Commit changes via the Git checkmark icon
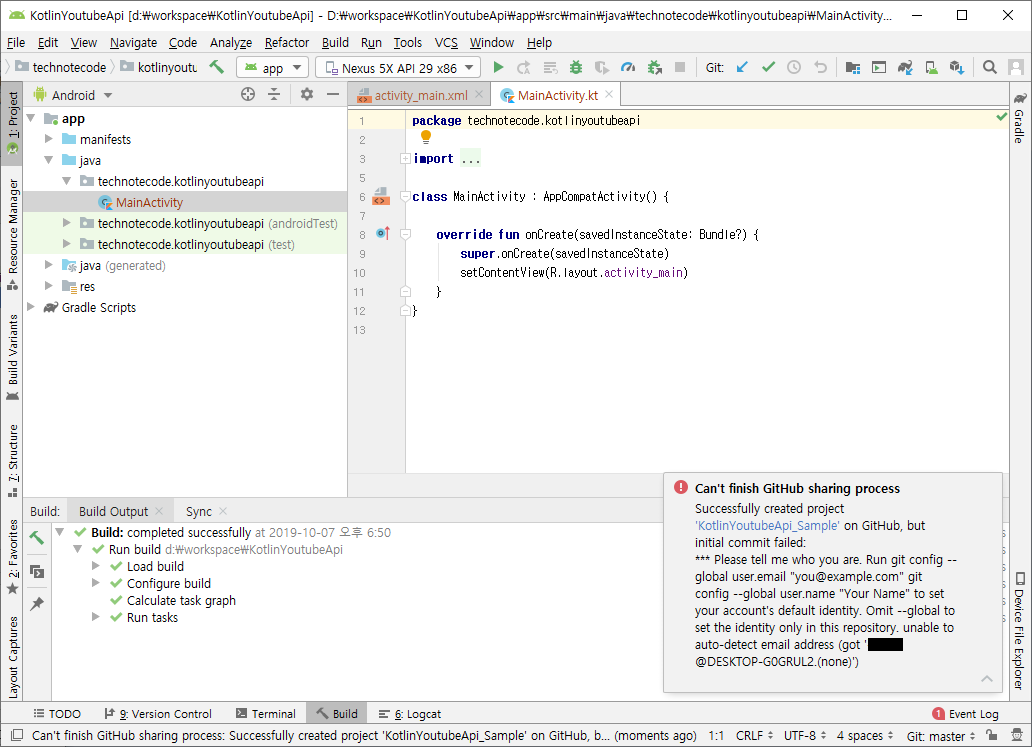Screen dimensions: 1032x747 click(x=769, y=67)
